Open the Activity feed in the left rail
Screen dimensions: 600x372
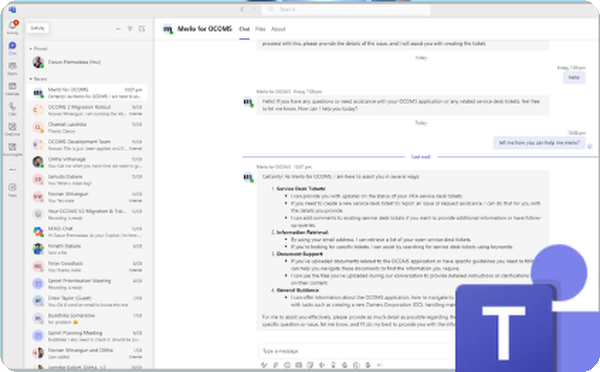[12, 27]
